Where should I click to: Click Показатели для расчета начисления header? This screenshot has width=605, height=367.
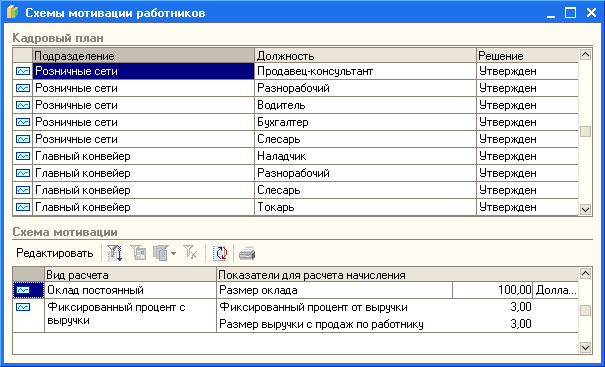(397, 275)
